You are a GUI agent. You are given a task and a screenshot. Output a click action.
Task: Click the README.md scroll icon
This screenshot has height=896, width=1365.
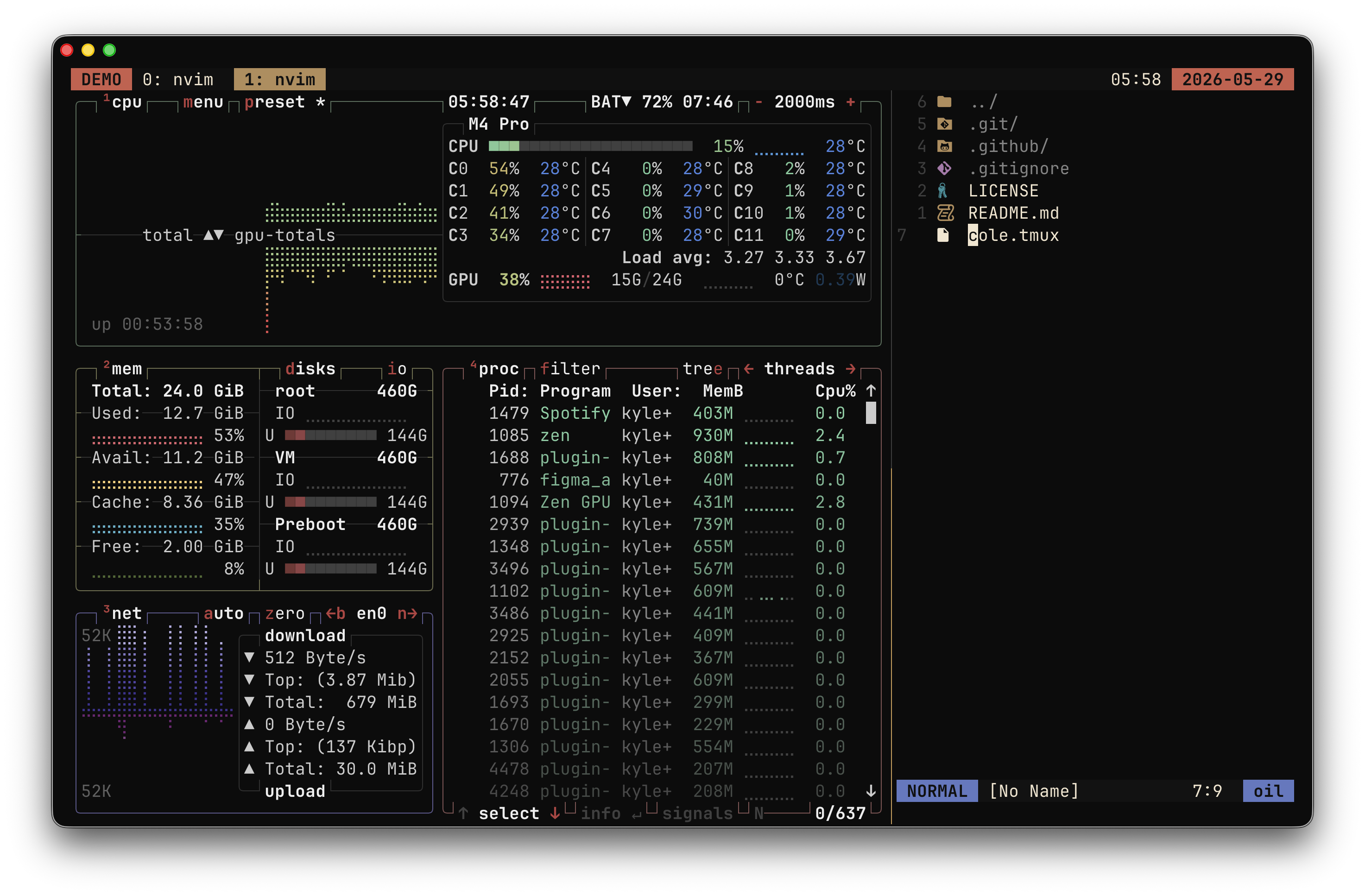click(x=945, y=213)
